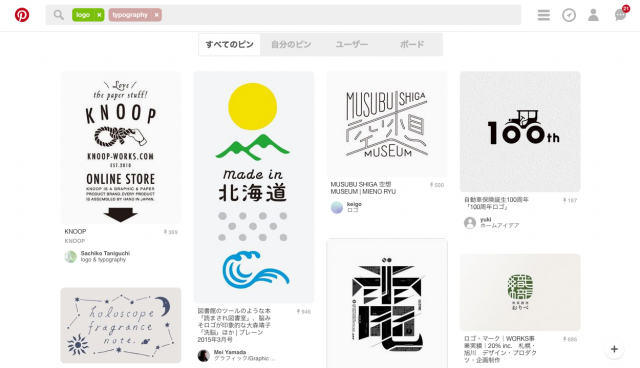640x368 pixels.
Task: Click the Pinterest logo
Action: coord(22,15)
